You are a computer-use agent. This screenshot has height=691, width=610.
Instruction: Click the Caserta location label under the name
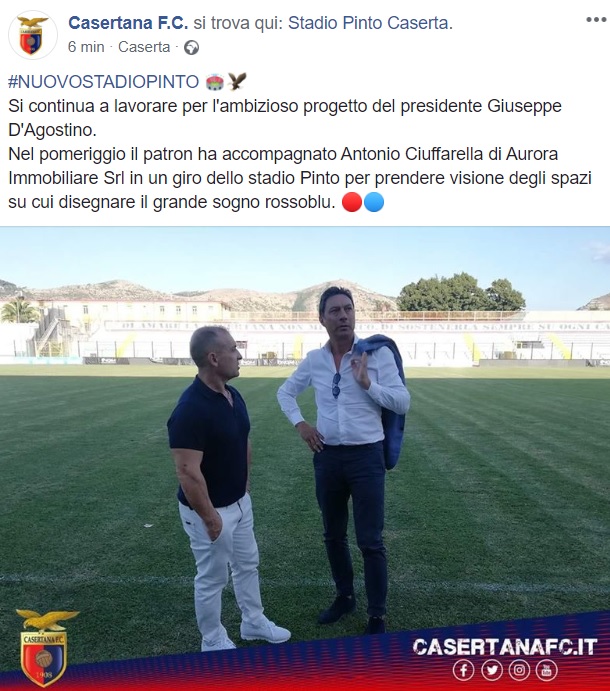point(144,47)
